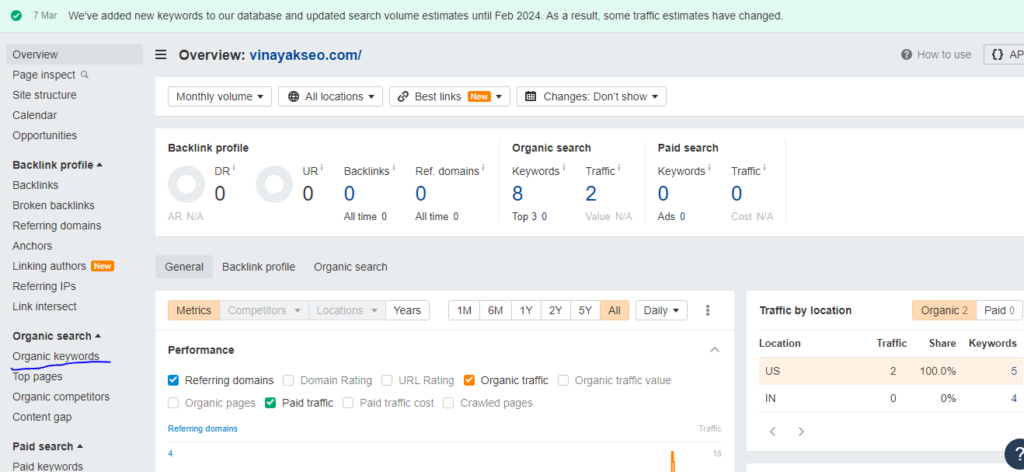Enable the Paid traffic cost checkbox
Screen dimensions: 1024x472
(x=348, y=403)
